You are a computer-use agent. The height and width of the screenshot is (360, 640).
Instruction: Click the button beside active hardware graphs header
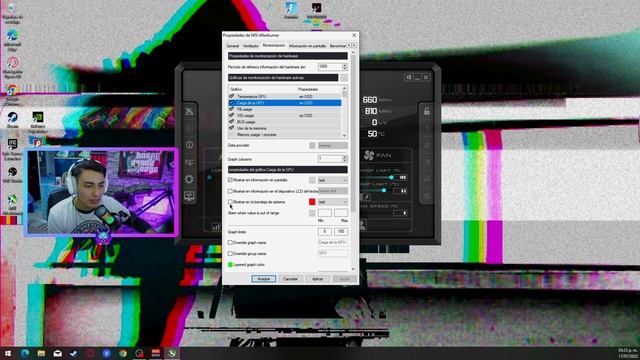point(344,78)
